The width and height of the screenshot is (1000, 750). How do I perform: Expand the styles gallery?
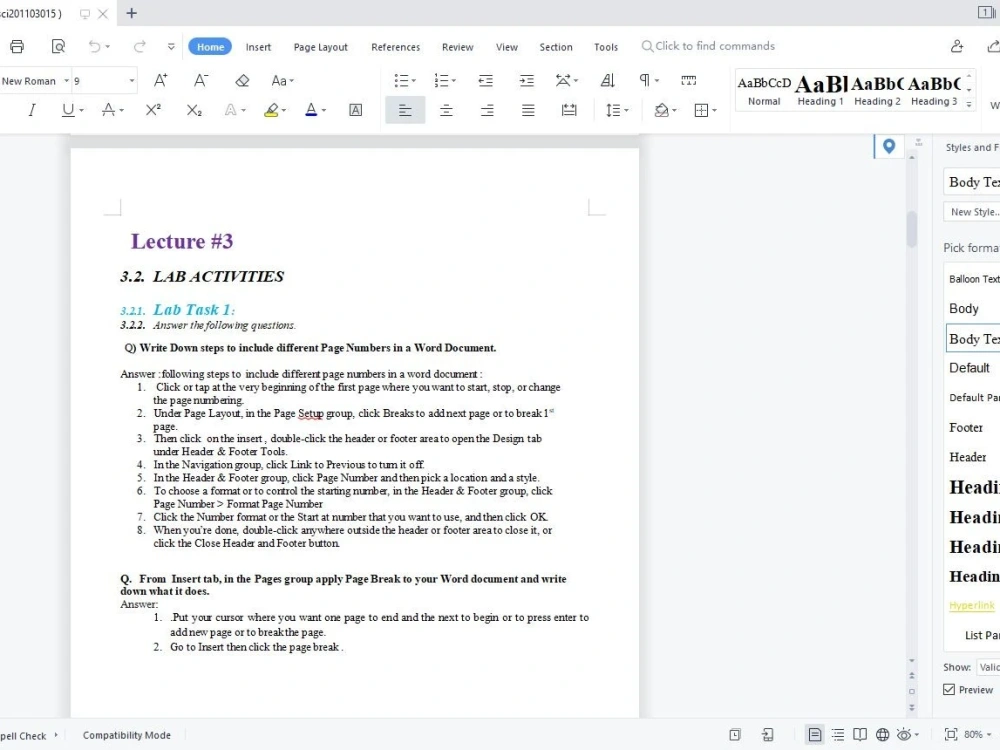(969, 103)
